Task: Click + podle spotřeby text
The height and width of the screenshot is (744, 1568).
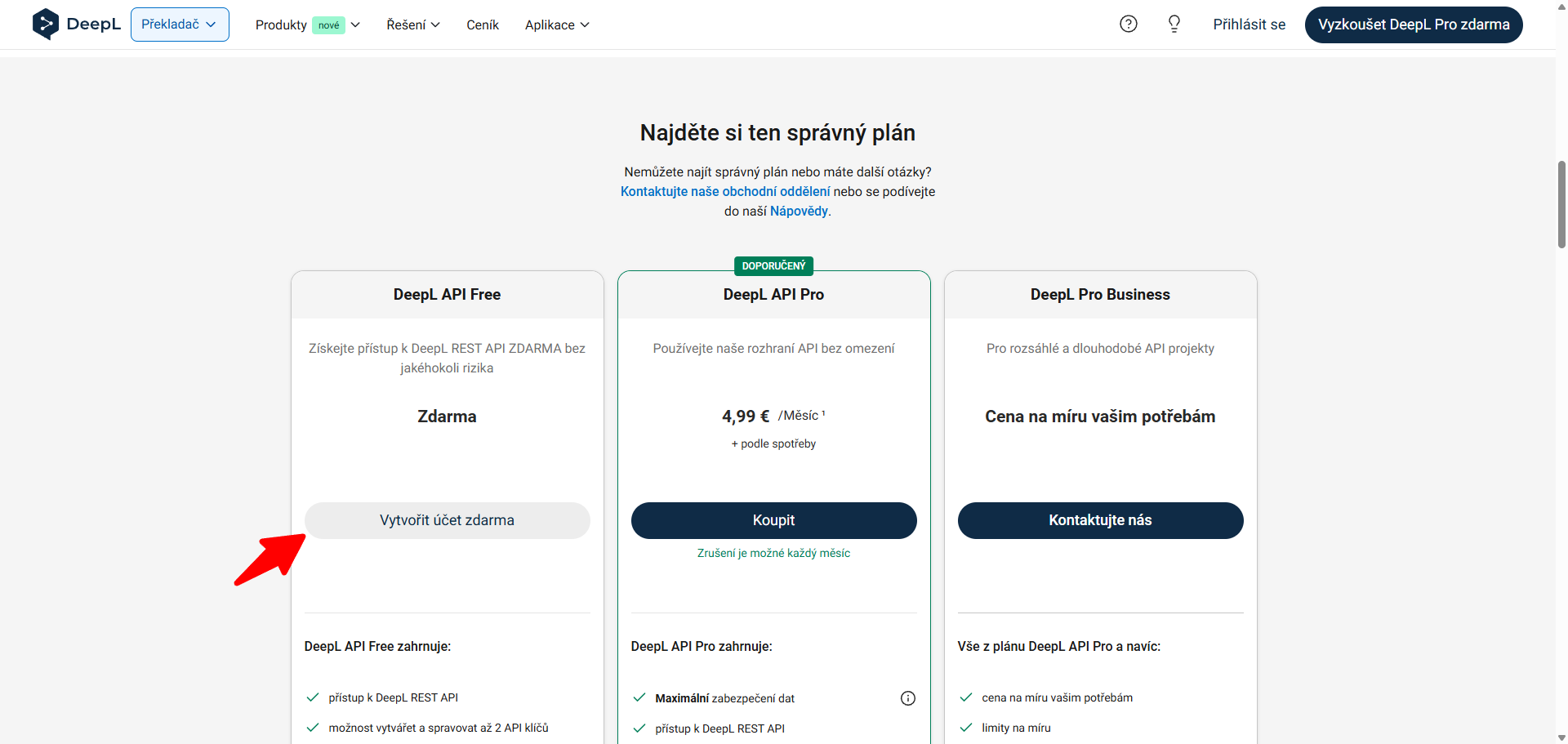Action: (x=774, y=444)
